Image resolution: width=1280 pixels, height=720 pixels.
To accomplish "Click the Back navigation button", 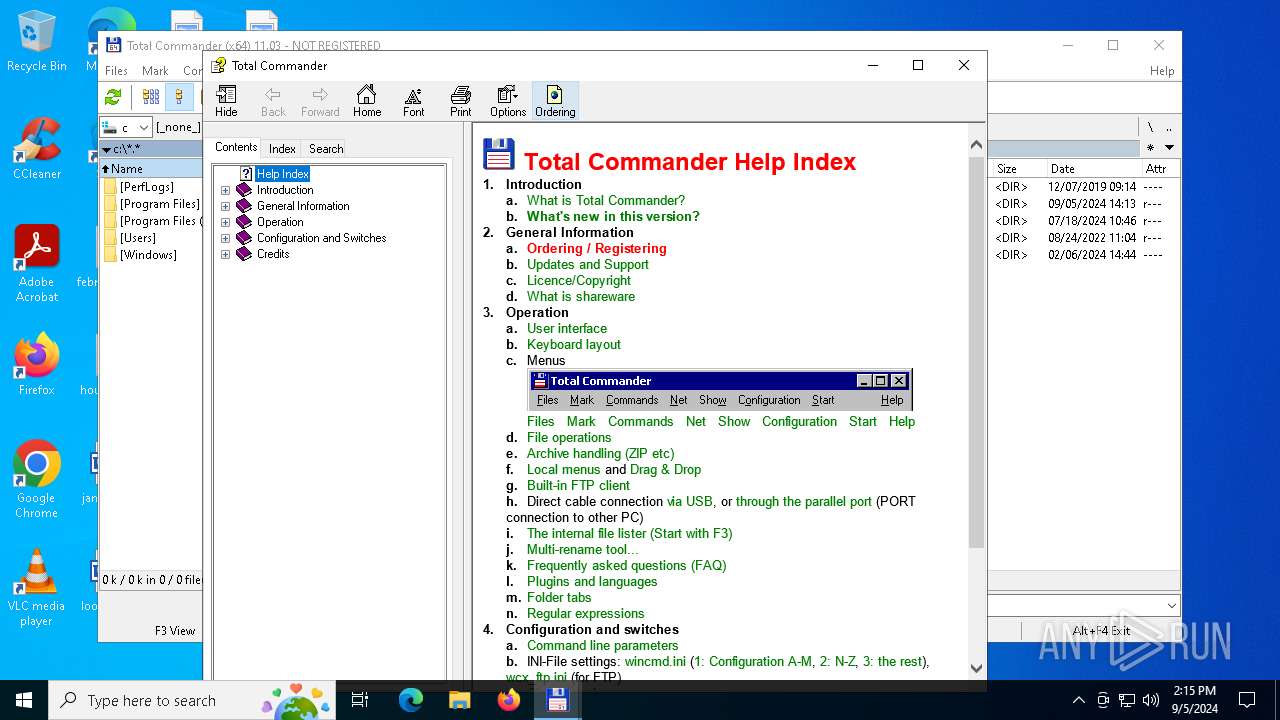I will point(273,101).
